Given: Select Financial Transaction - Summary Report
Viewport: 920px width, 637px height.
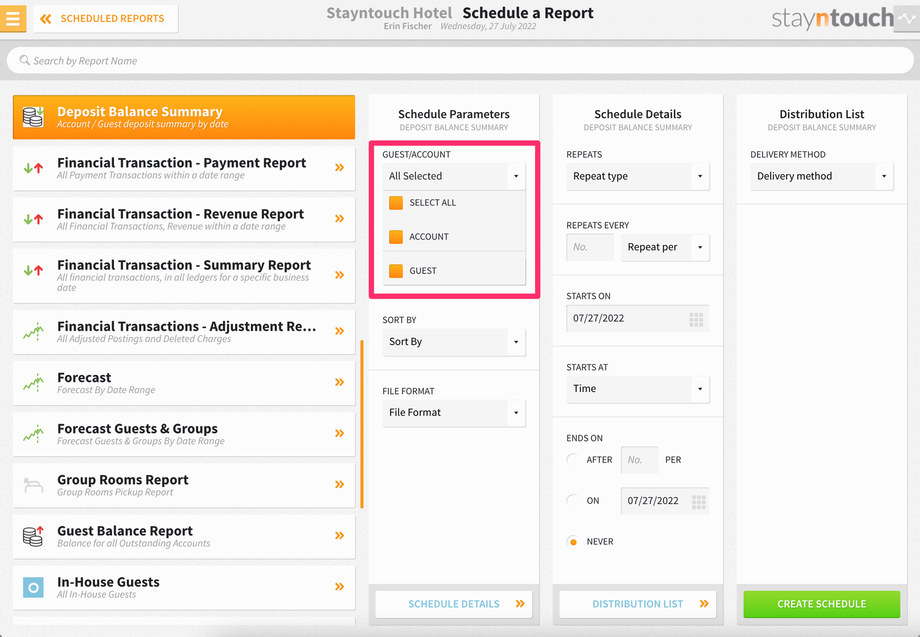Looking at the screenshot, I should (x=184, y=275).
